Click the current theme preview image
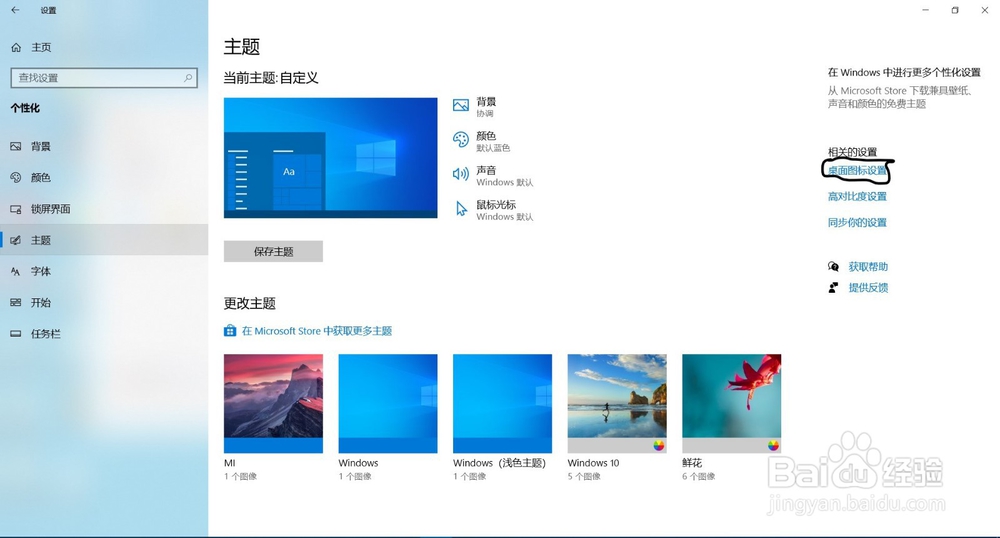Image resolution: width=1000 pixels, height=538 pixels. pyautogui.click(x=330, y=157)
